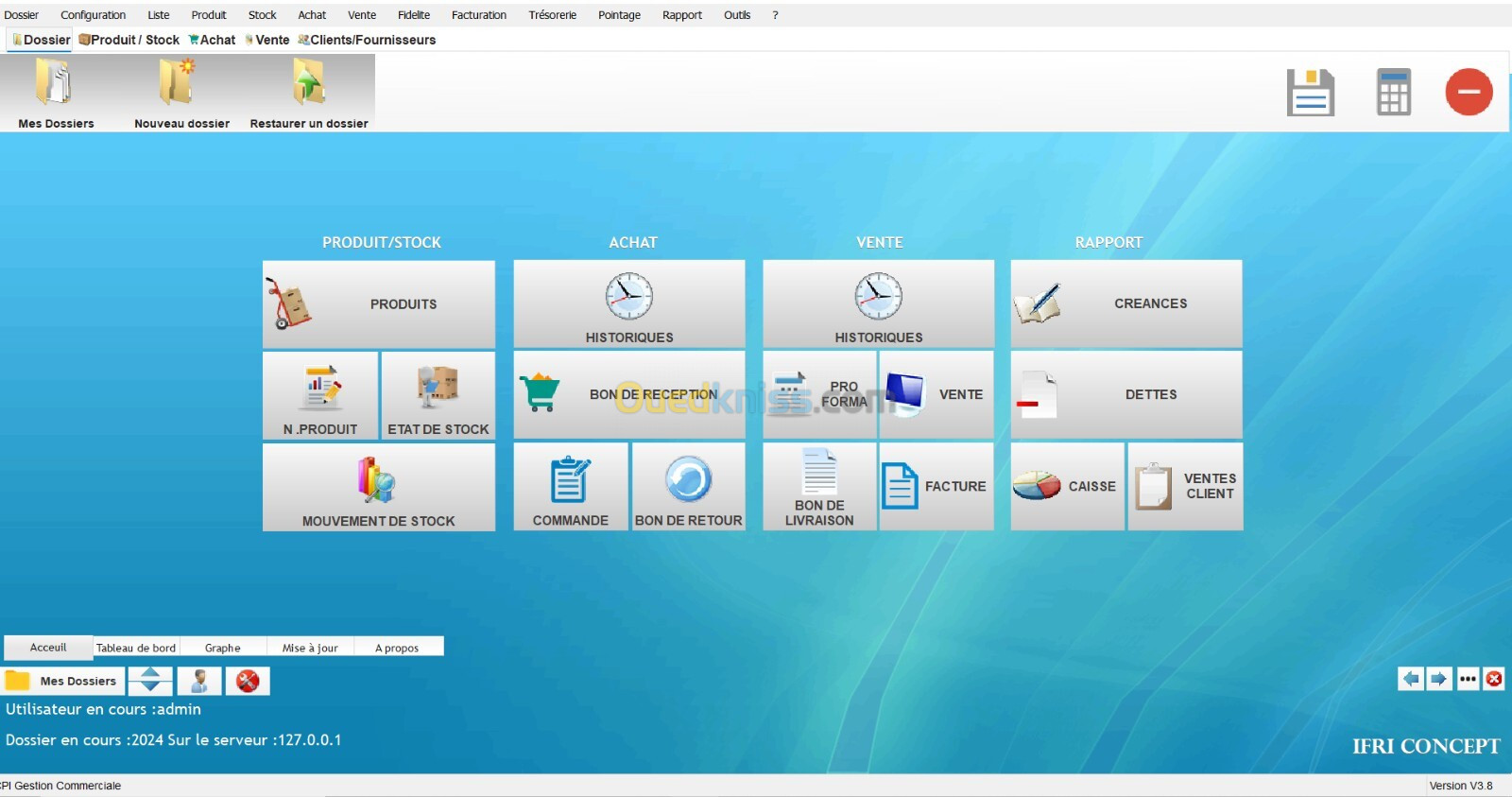Open the Trésorerie menu
The width and height of the screenshot is (1512, 797).
click(553, 15)
